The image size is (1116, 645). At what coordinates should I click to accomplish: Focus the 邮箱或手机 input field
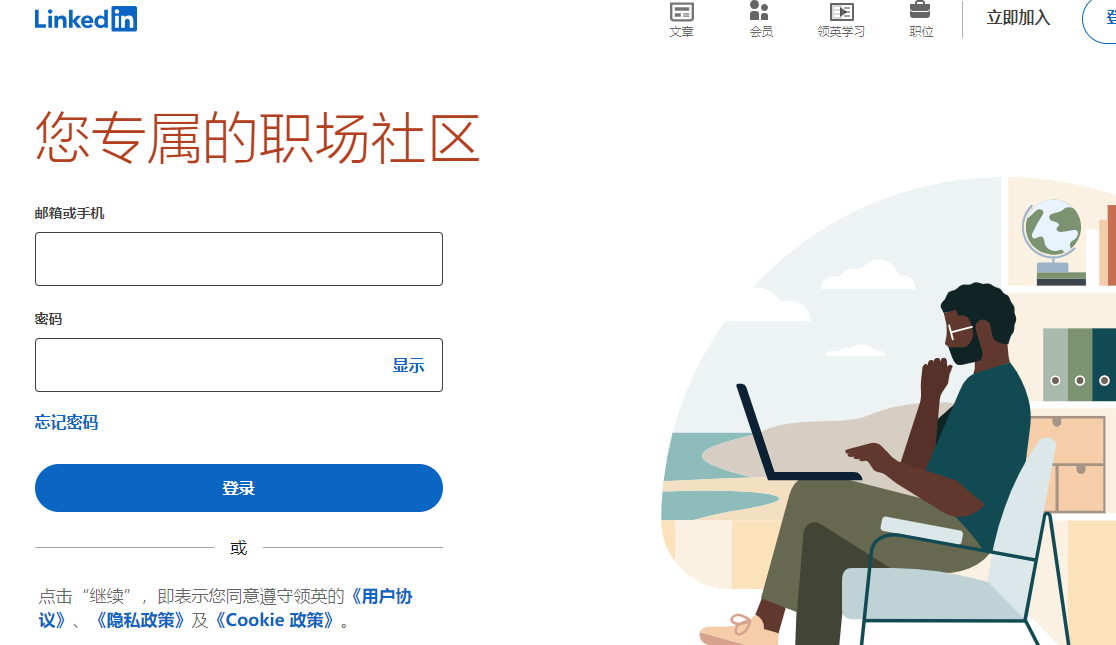pyautogui.click(x=239, y=259)
